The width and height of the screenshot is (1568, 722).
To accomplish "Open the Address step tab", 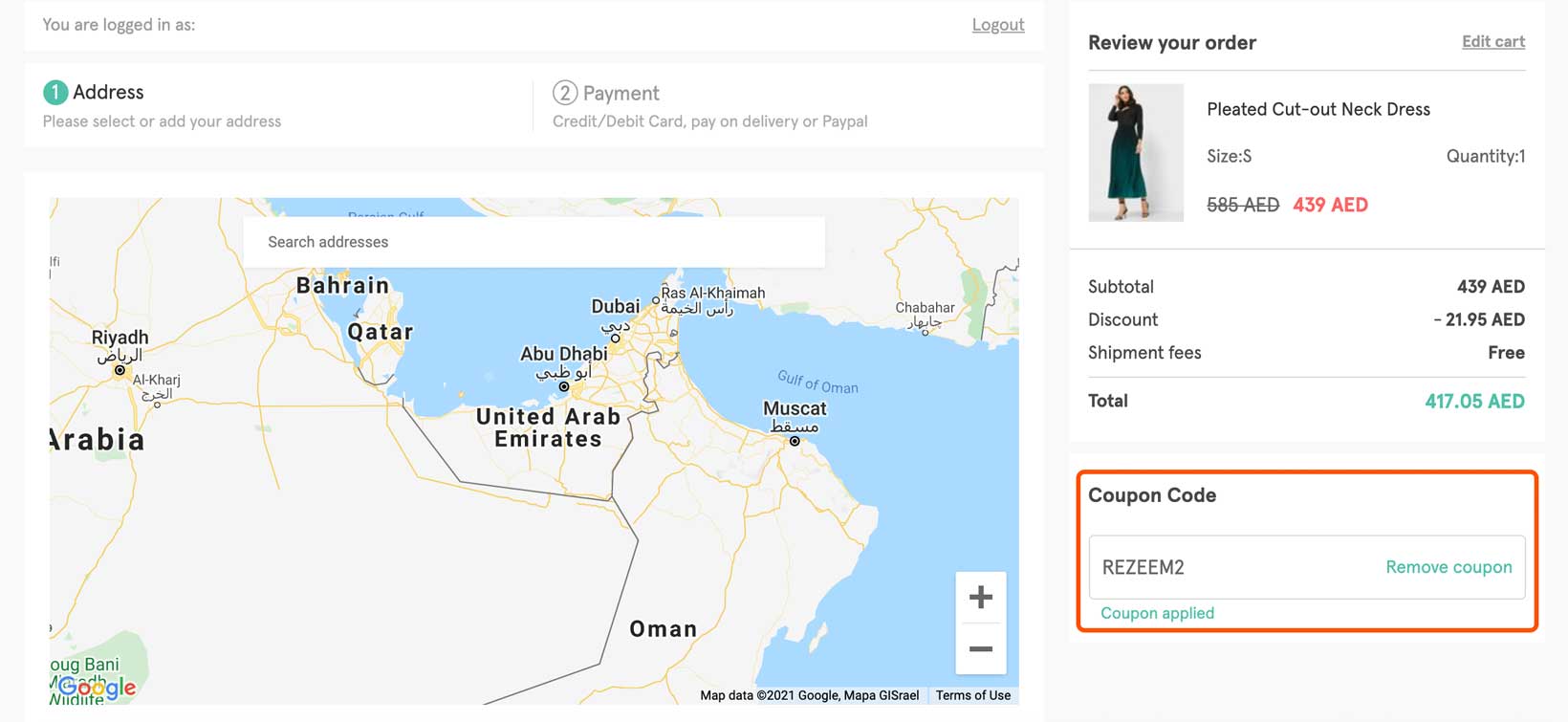I will click(x=108, y=93).
